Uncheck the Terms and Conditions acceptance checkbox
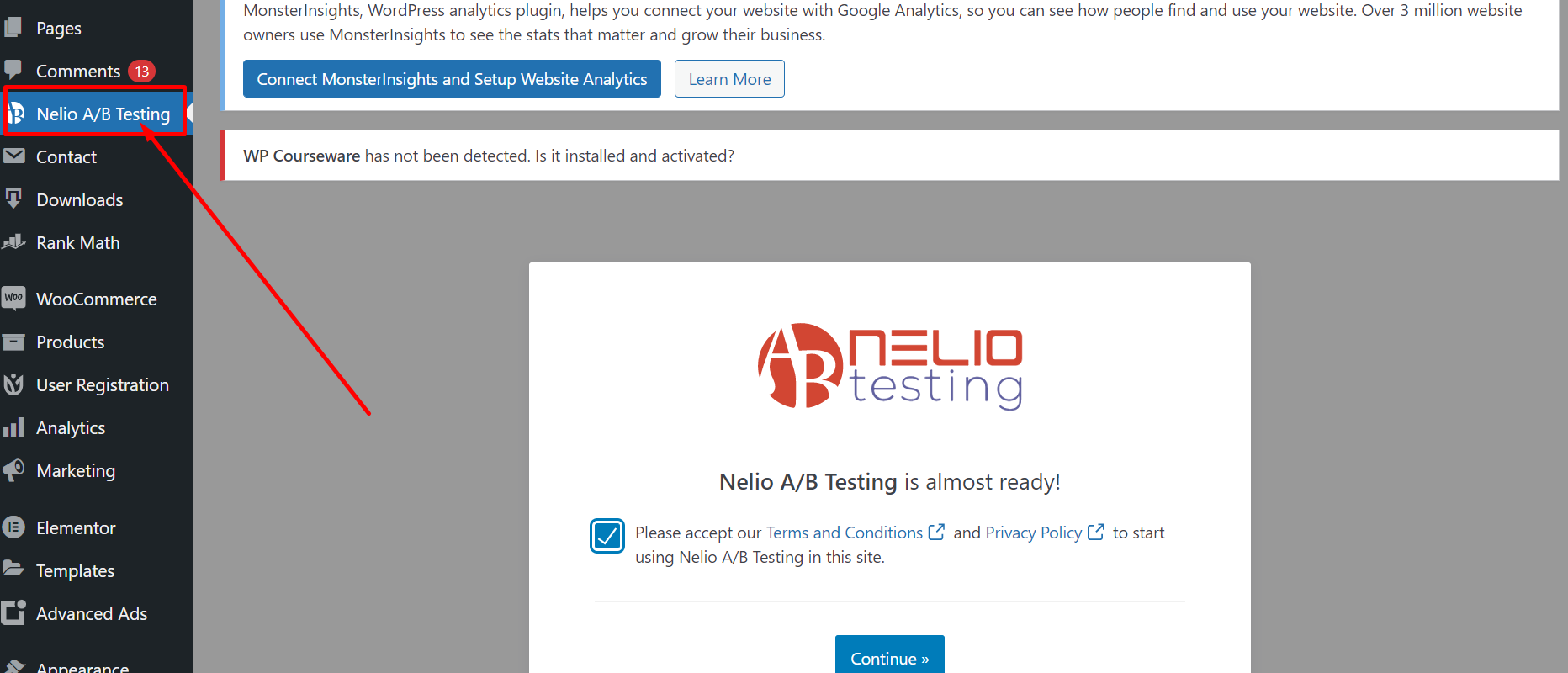 607,536
